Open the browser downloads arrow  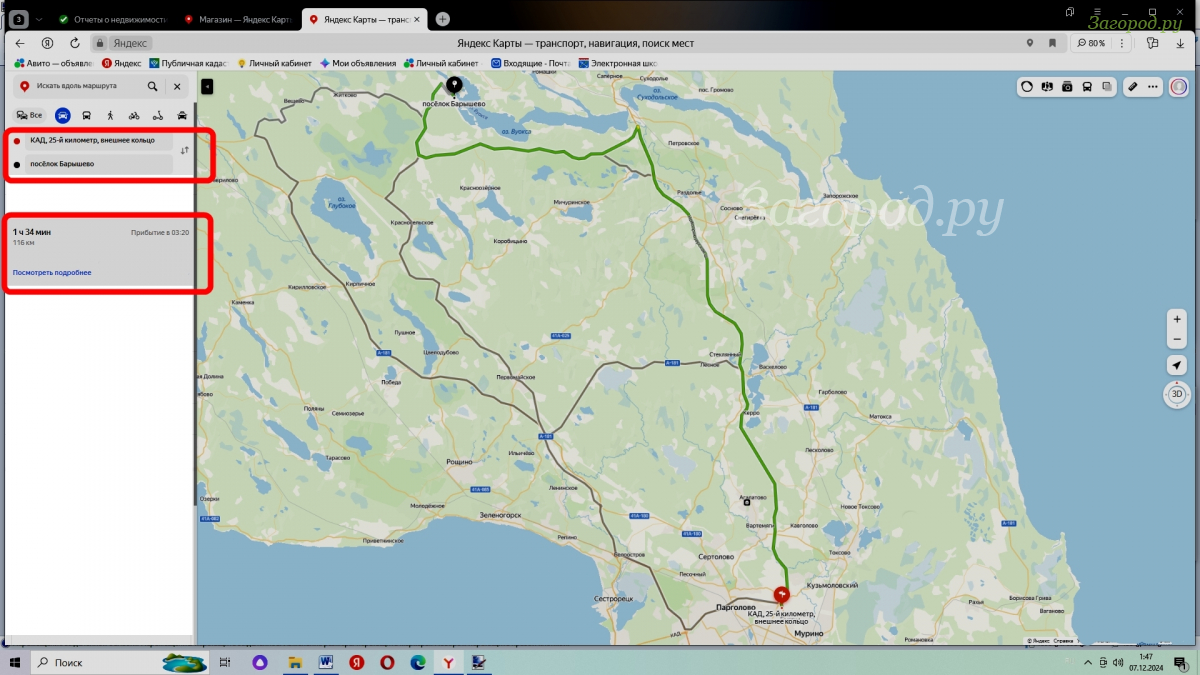(1180, 43)
